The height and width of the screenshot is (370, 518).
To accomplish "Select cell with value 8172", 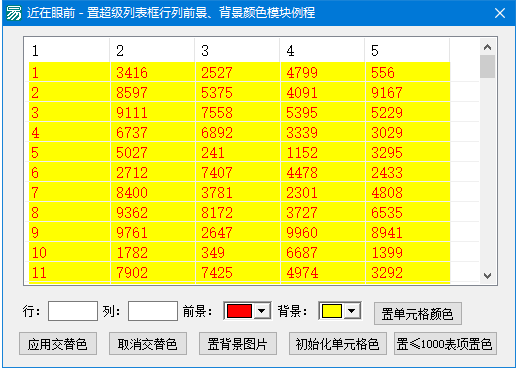I will pyautogui.click(x=237, y=212).
